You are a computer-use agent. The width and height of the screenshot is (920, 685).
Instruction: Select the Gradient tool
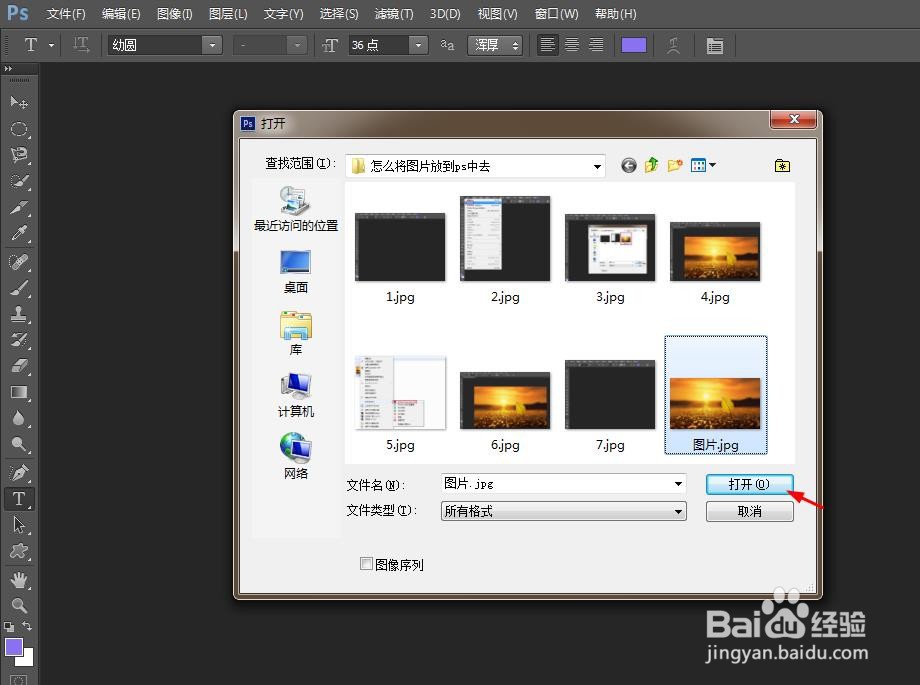point(19,392)
